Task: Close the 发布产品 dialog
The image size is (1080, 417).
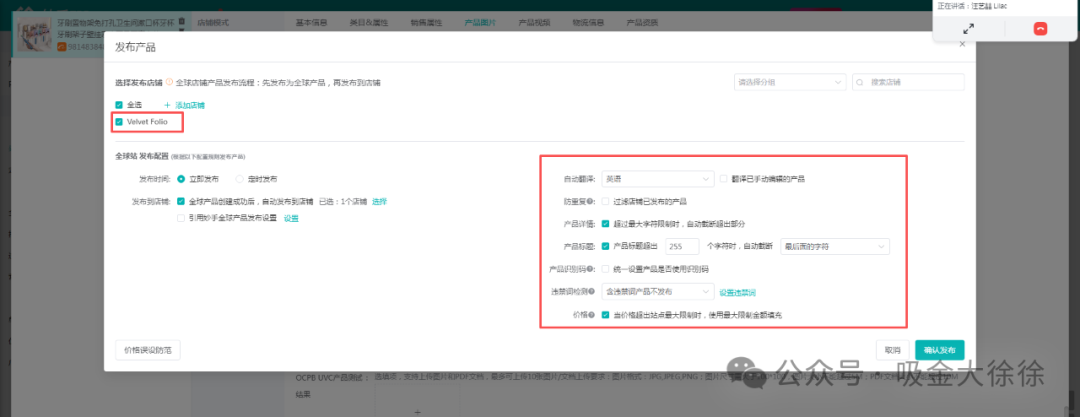Action: [x=962, y=44]
